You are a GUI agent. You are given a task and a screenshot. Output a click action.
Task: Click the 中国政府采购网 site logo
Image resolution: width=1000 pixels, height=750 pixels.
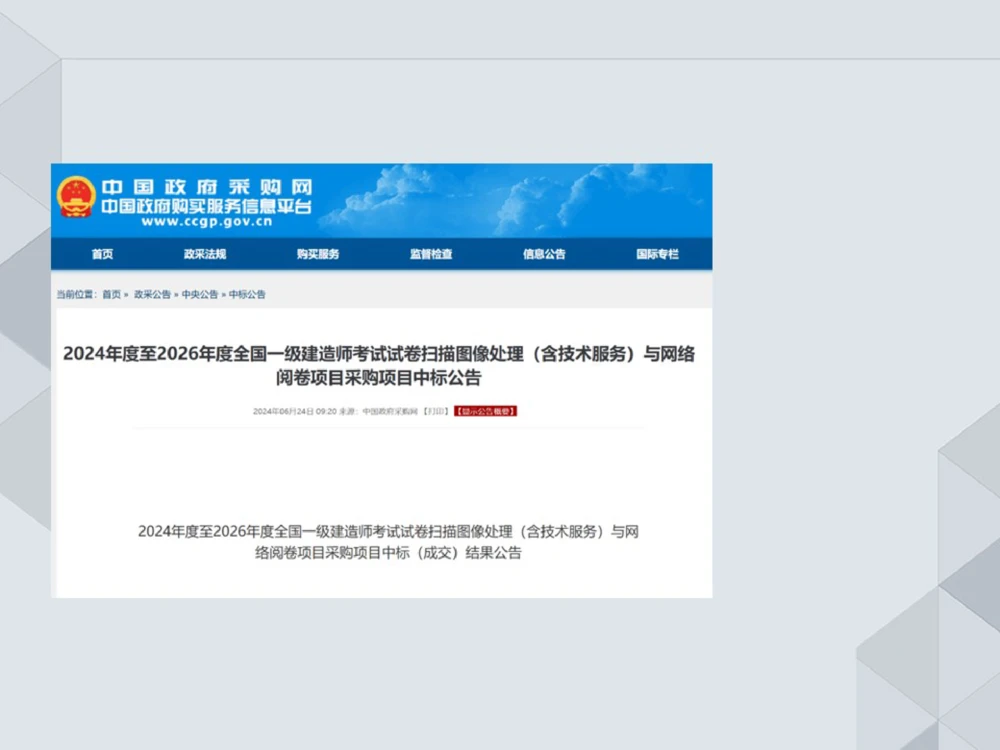(207, 186)
